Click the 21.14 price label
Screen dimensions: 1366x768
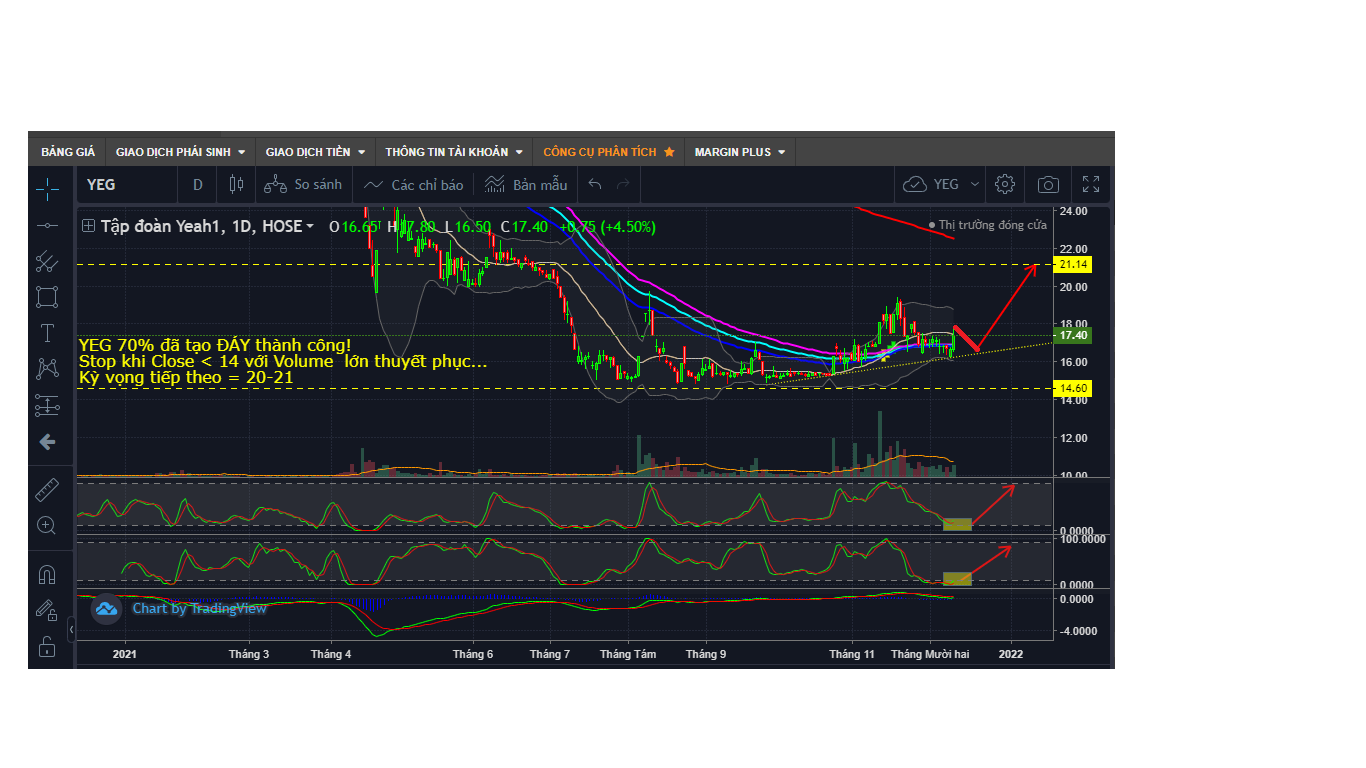1072,264
